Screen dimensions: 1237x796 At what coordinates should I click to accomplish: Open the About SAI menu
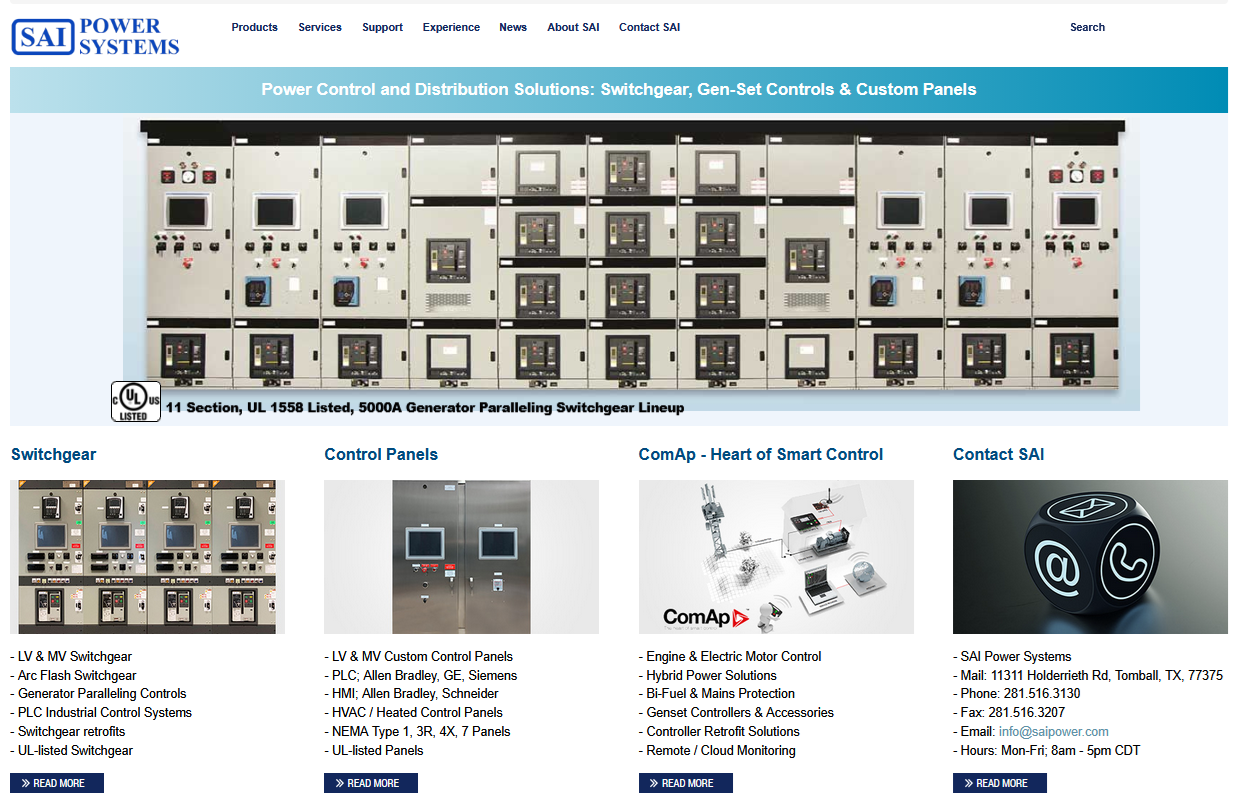pos(573,27)
